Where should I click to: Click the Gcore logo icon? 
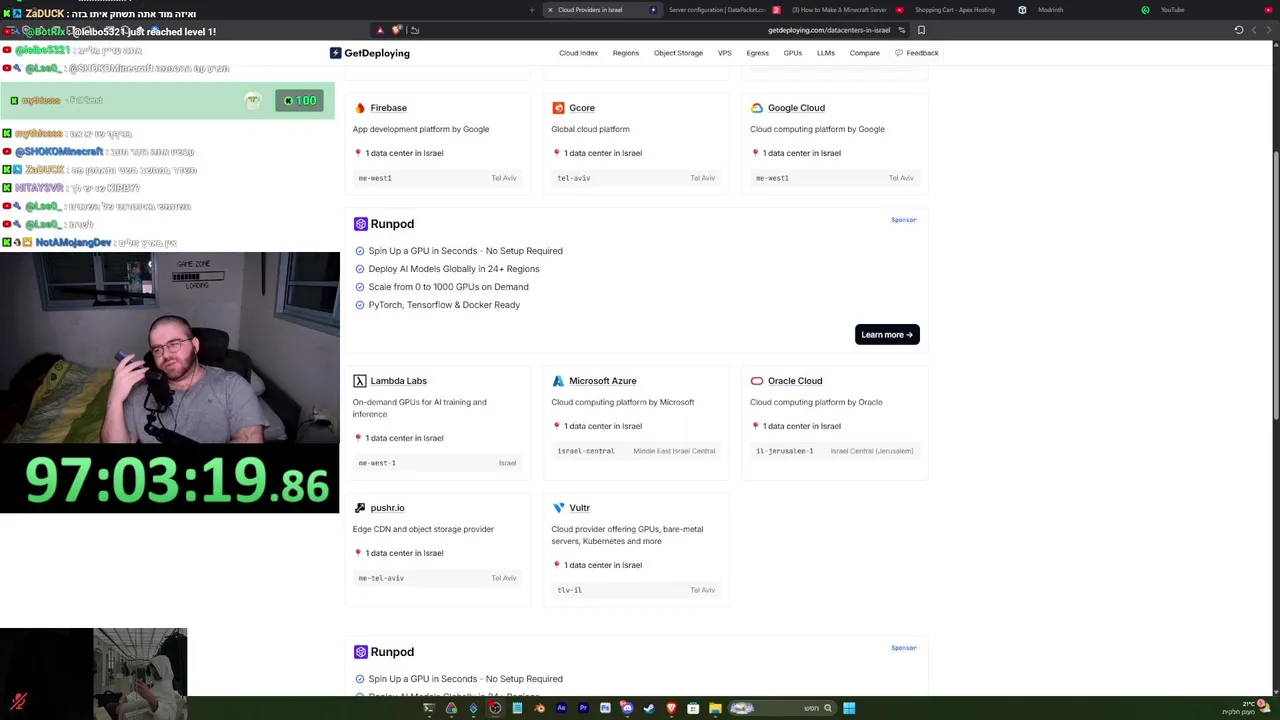click(x=558, y=108)
